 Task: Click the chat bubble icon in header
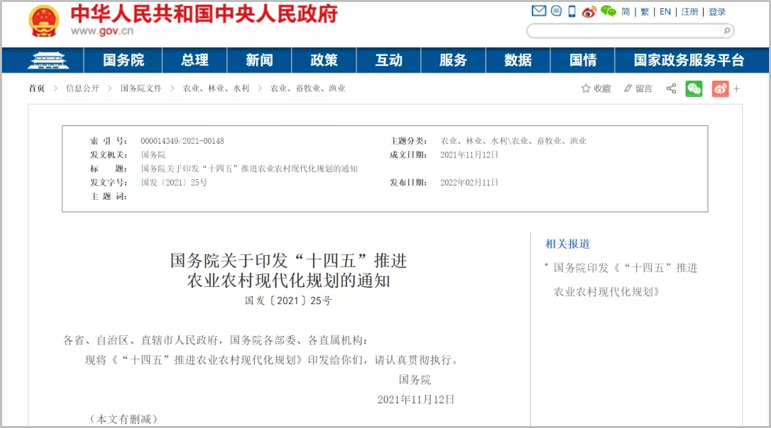tap(555, 12)
